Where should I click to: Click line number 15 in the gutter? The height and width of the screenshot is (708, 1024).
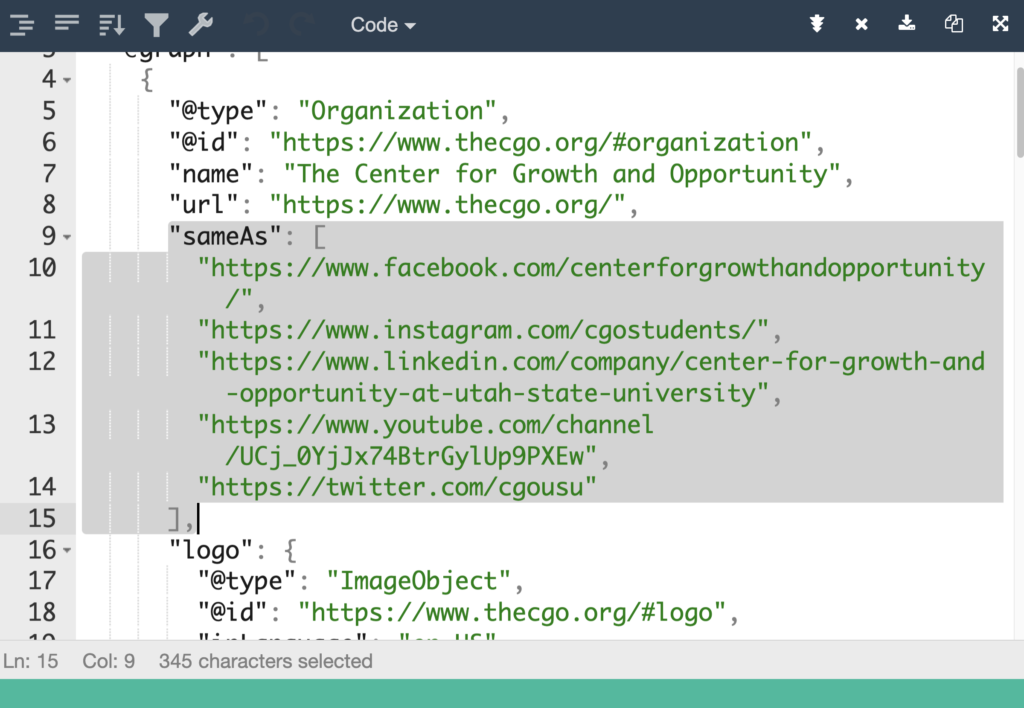pos(42,519)
